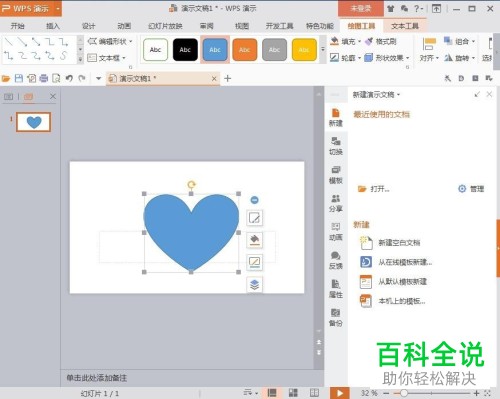Open the 填充 fill dropdown arrow
This screenshot has width=500, height=399.
pyautogui.click(x=359, y=42)
